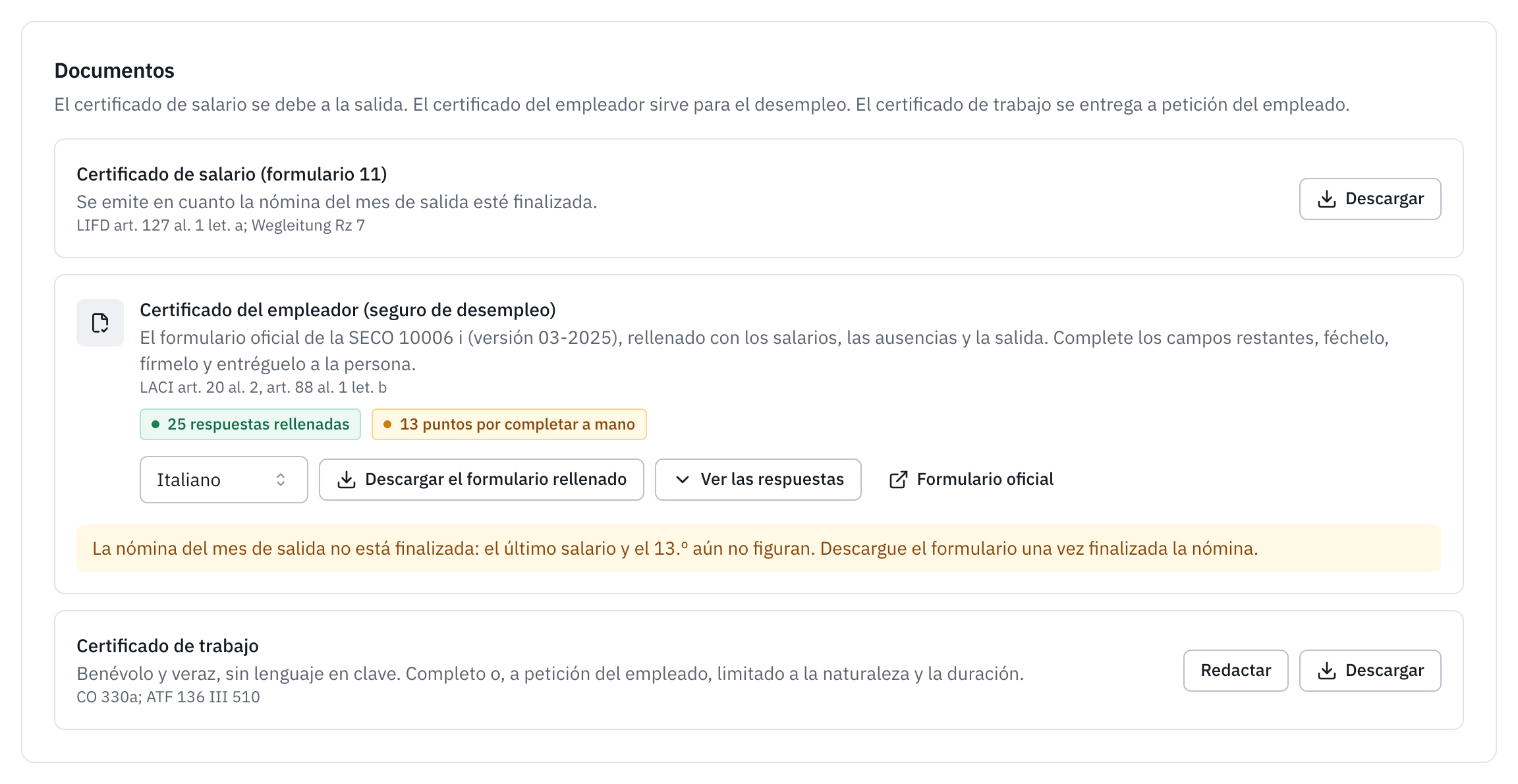Viewport: 1518px width, 784px height.
Task: Open the Italiano language dropdown
Action: (223, 480)
